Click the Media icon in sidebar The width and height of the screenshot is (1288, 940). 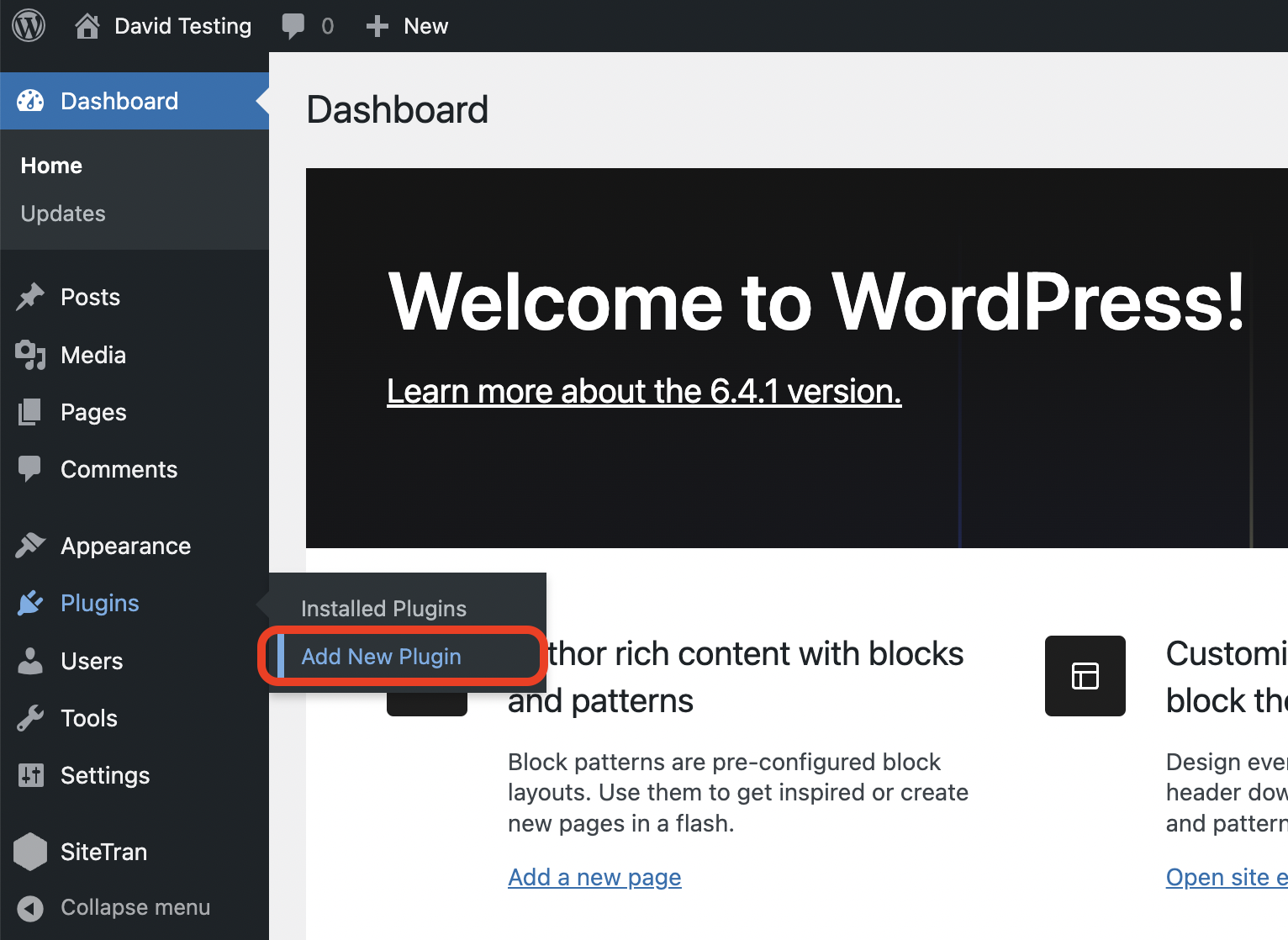30,355
